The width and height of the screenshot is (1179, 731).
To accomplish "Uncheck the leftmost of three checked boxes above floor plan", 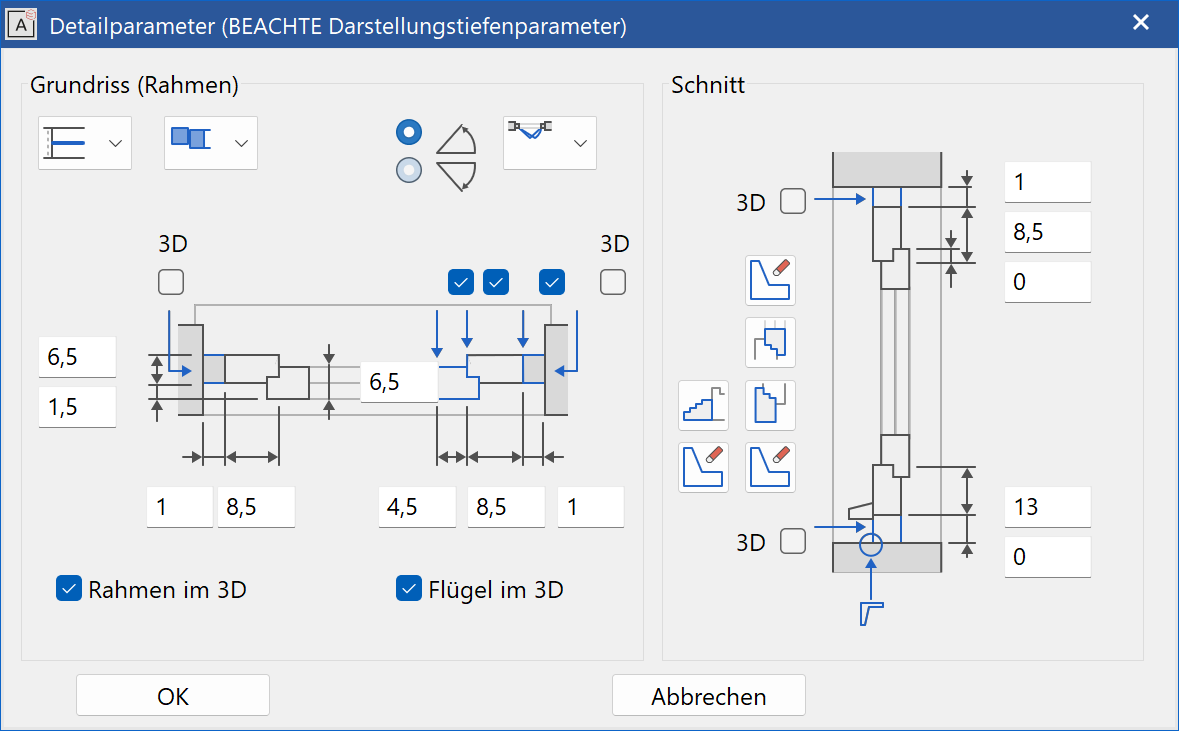I will click(x=461, y=282).
